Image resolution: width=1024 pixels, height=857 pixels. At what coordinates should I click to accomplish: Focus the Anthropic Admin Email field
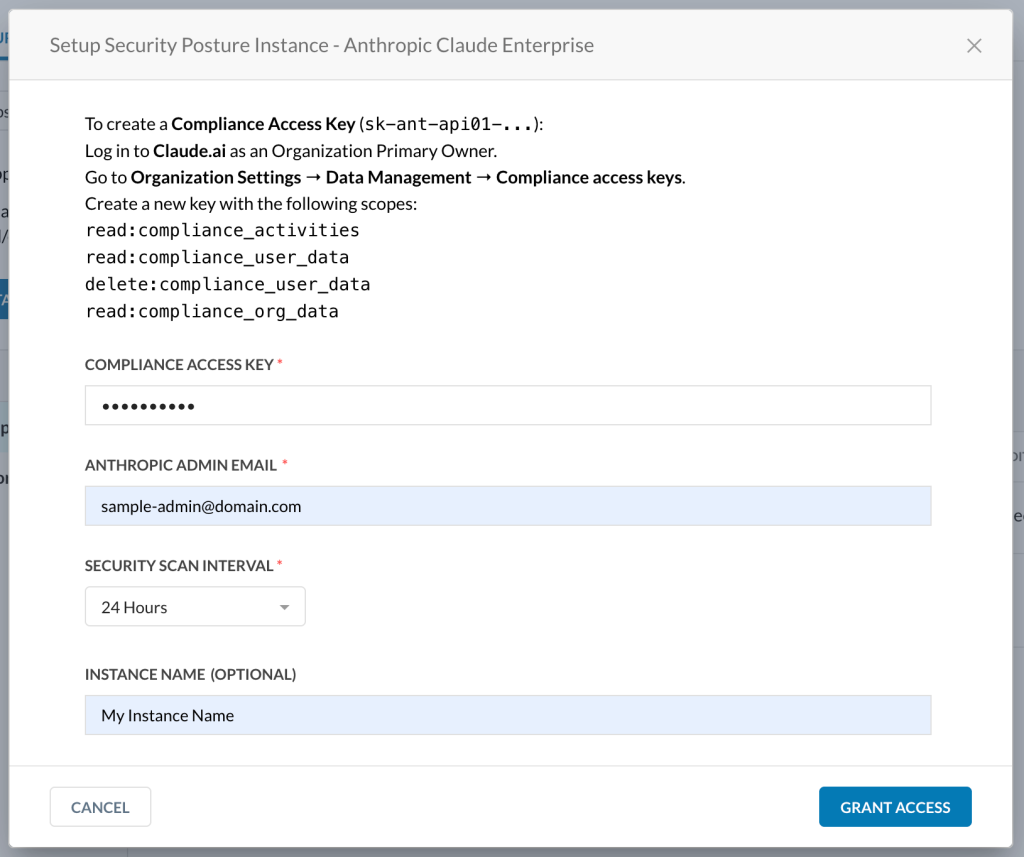click(507, 506)
